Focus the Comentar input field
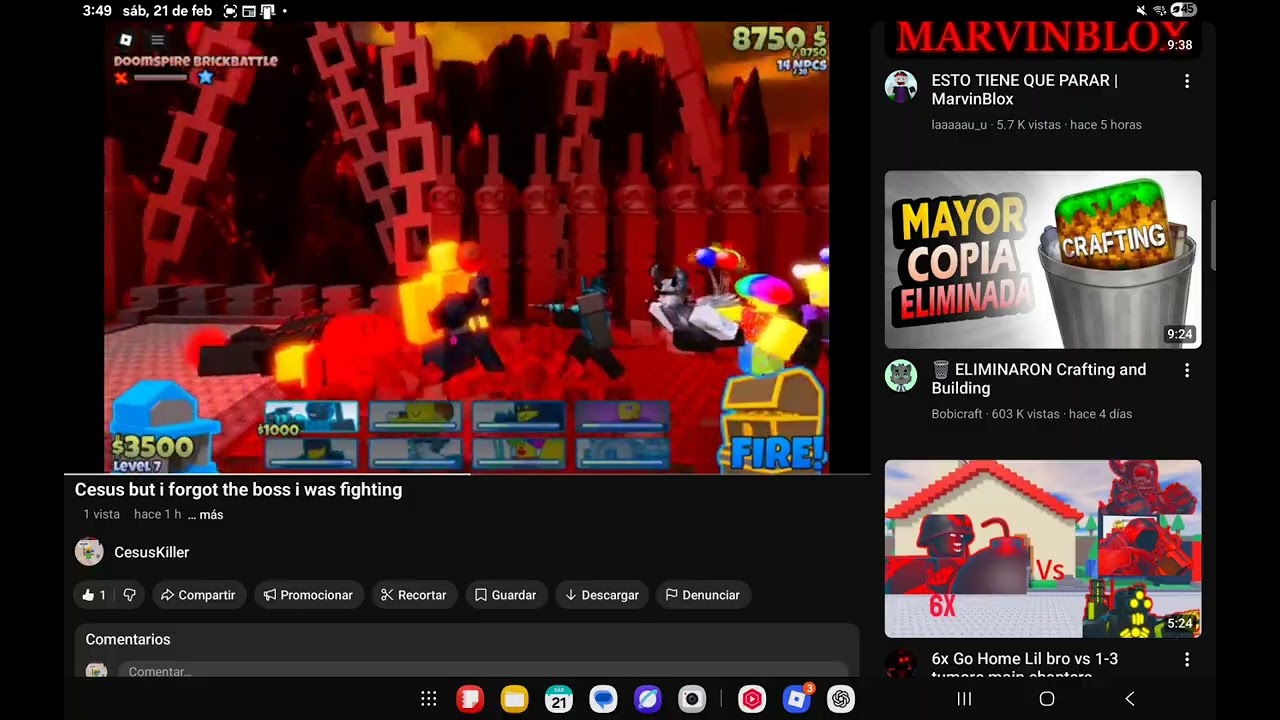The image size is (1280, 720). [x=482, y=671]
